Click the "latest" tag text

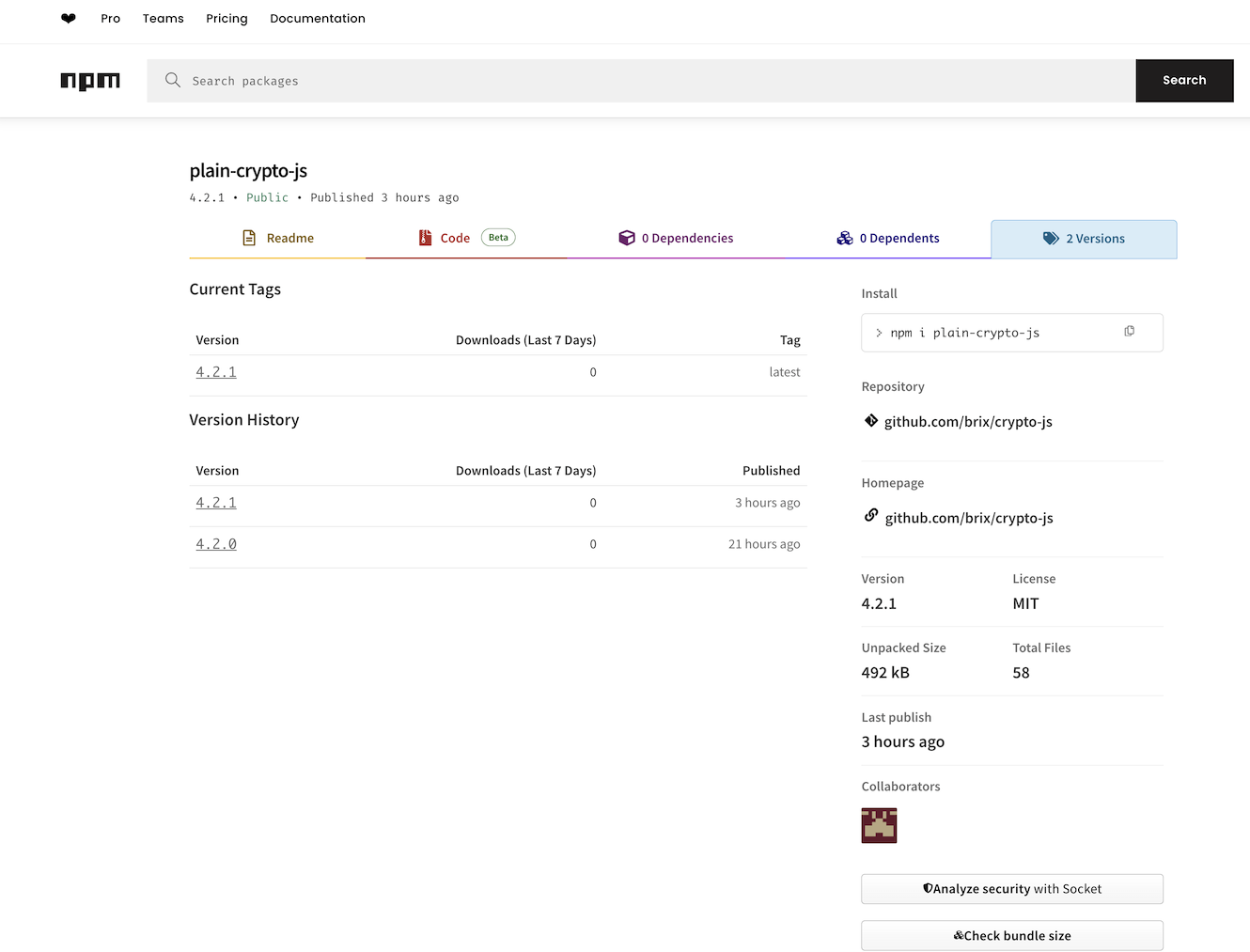tap(785, 372)
